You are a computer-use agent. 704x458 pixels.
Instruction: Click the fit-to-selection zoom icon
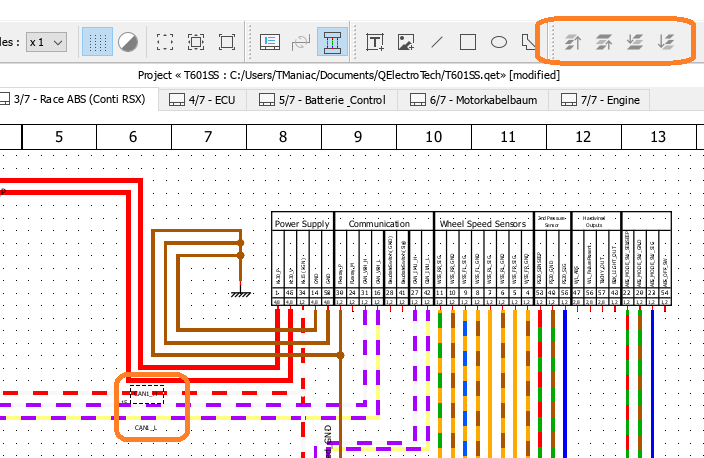196,42
